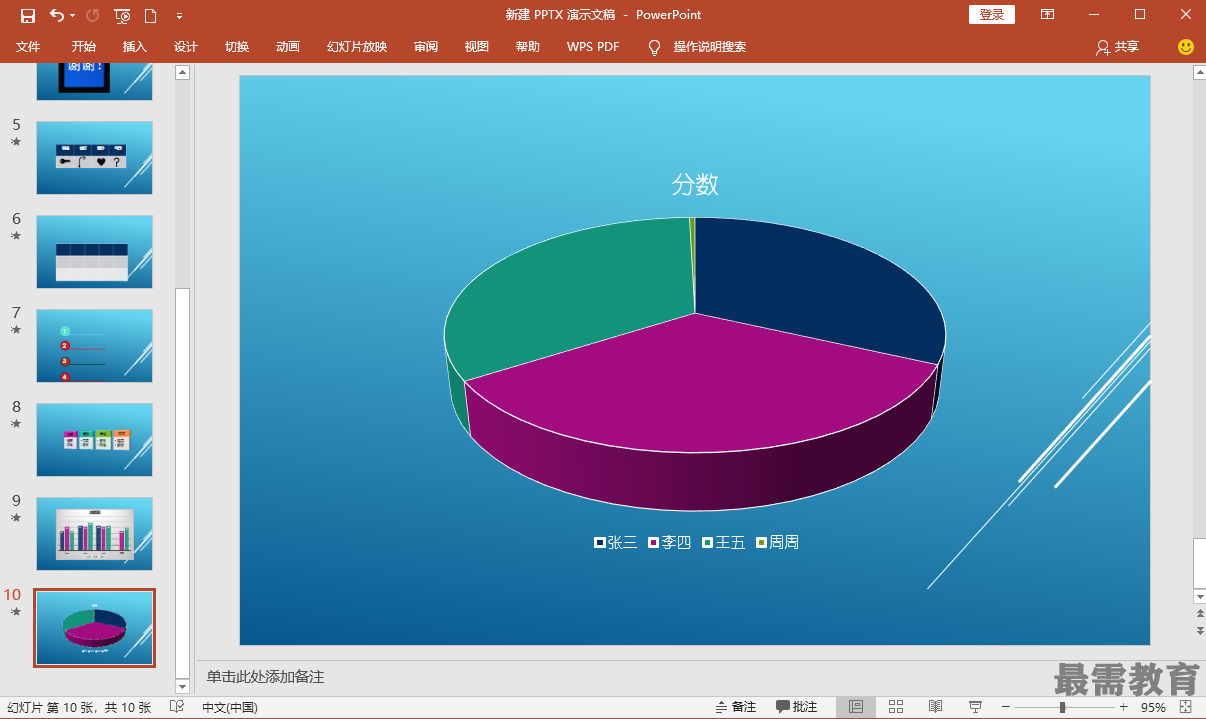Switch to the 设计 ribbon tab

pos(186,47)
